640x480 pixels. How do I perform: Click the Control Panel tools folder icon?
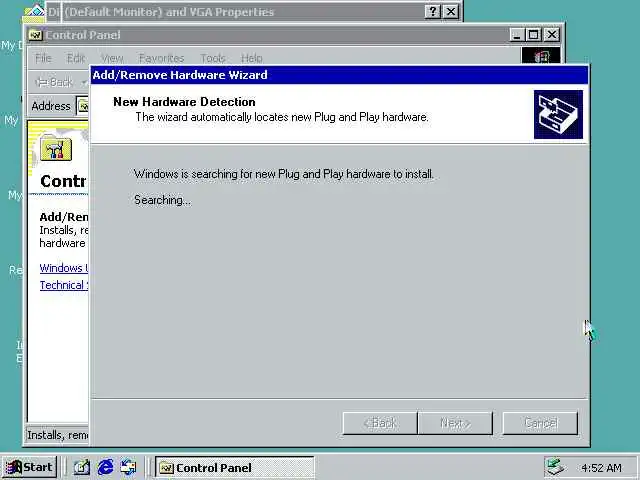(x=56, y=149)
